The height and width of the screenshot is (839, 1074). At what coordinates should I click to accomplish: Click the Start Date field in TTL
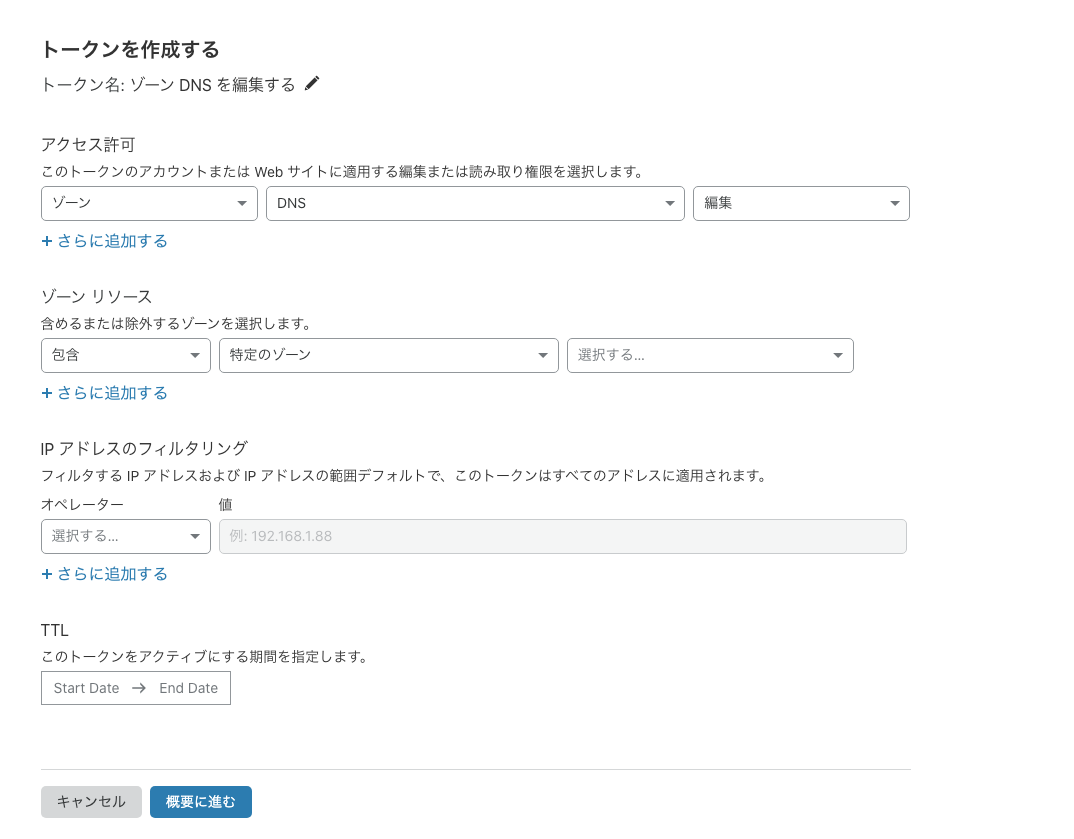tap(86, 688)
